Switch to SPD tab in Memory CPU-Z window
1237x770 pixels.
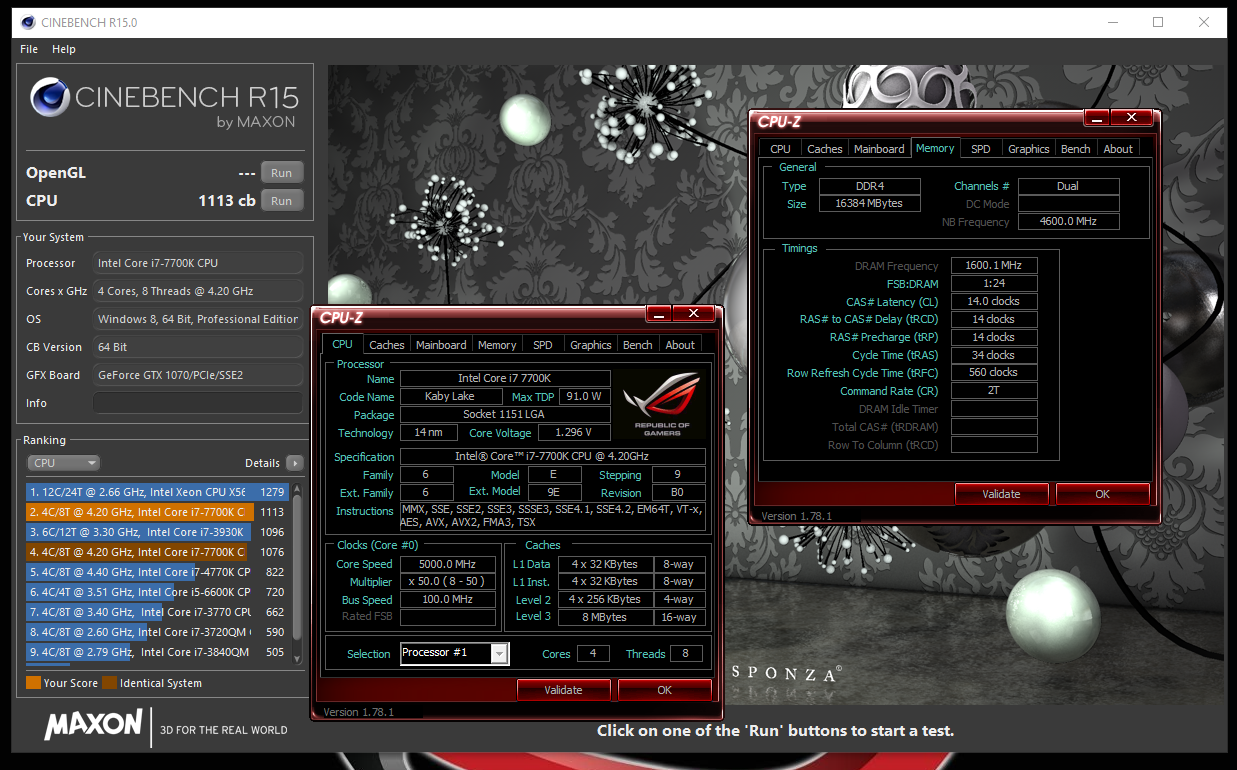[981, 149]
